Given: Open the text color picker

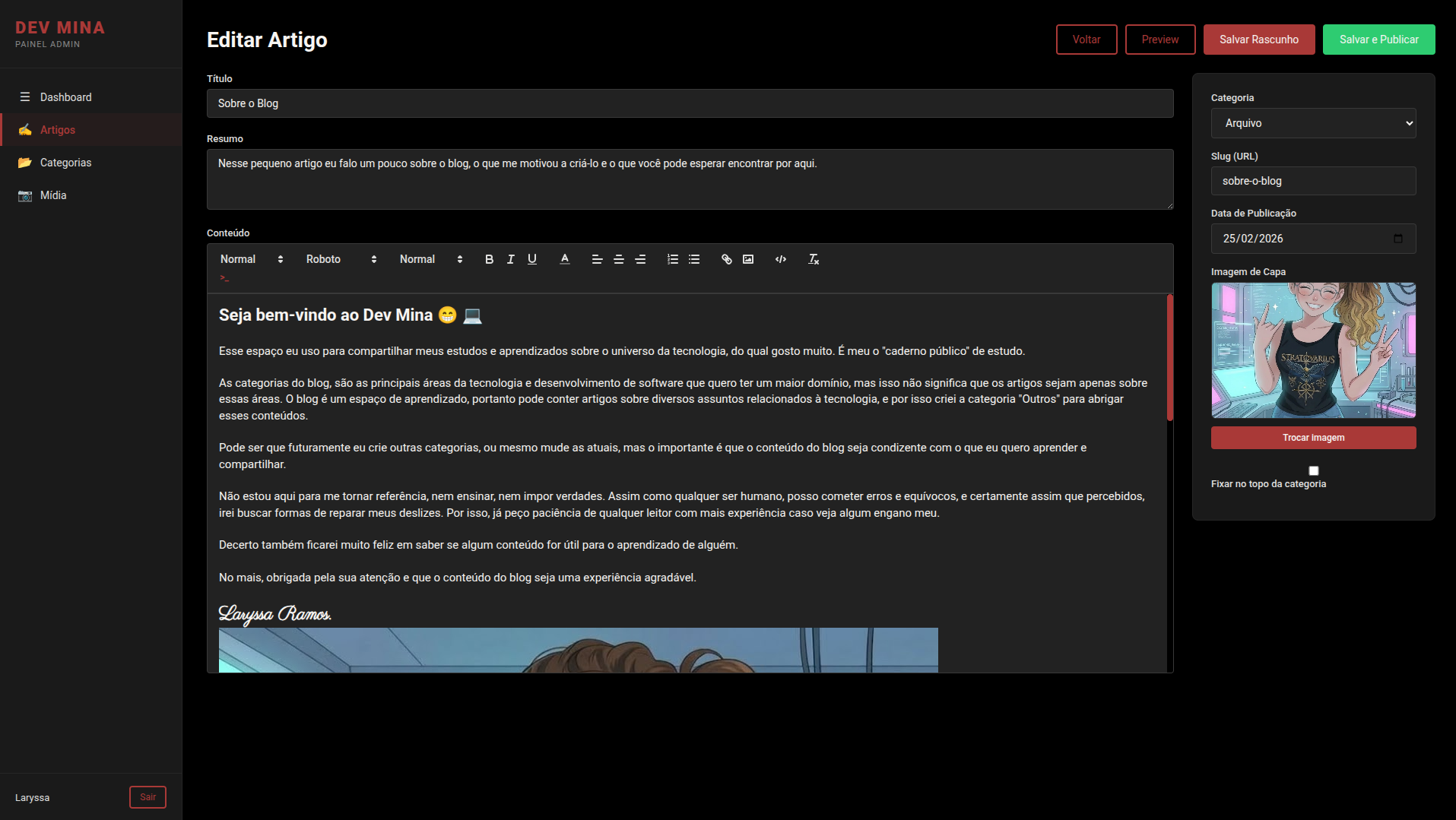Looking at the screenshot, I should [565, 259].
